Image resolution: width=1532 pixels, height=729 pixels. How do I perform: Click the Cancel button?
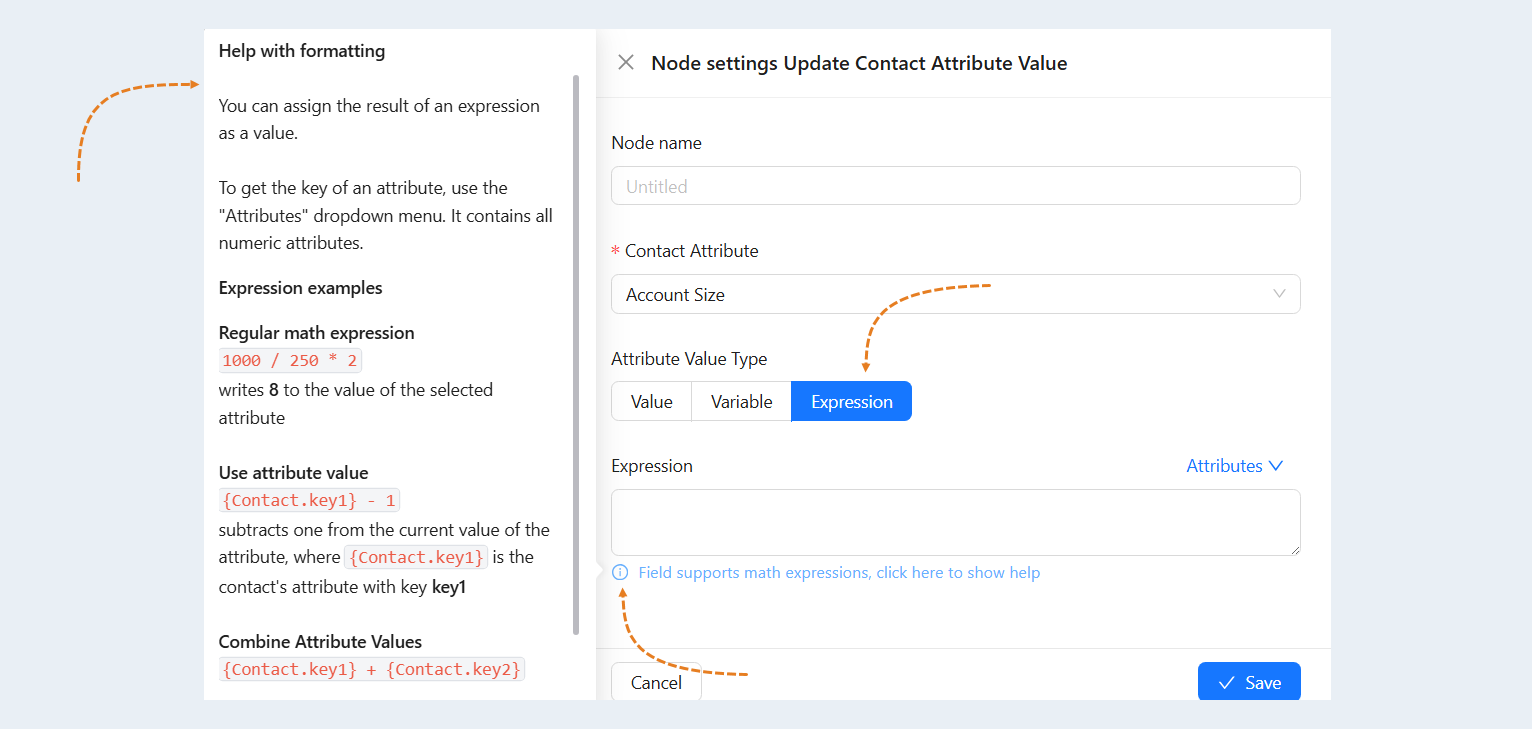(656, 682)
